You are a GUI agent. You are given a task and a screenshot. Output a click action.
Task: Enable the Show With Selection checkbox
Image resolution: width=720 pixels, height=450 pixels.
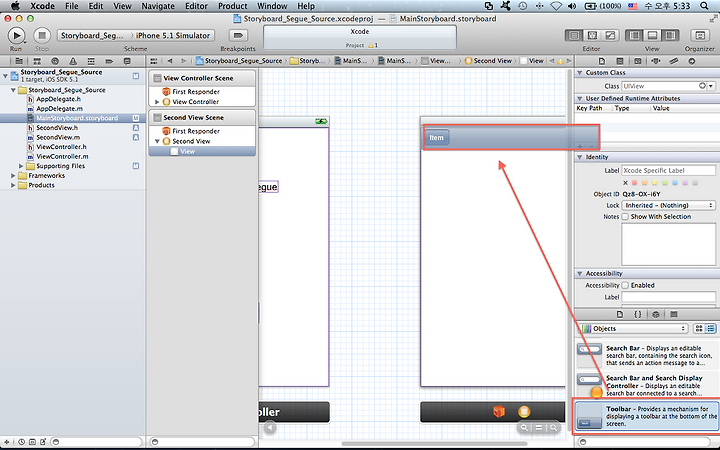(625, 217)
